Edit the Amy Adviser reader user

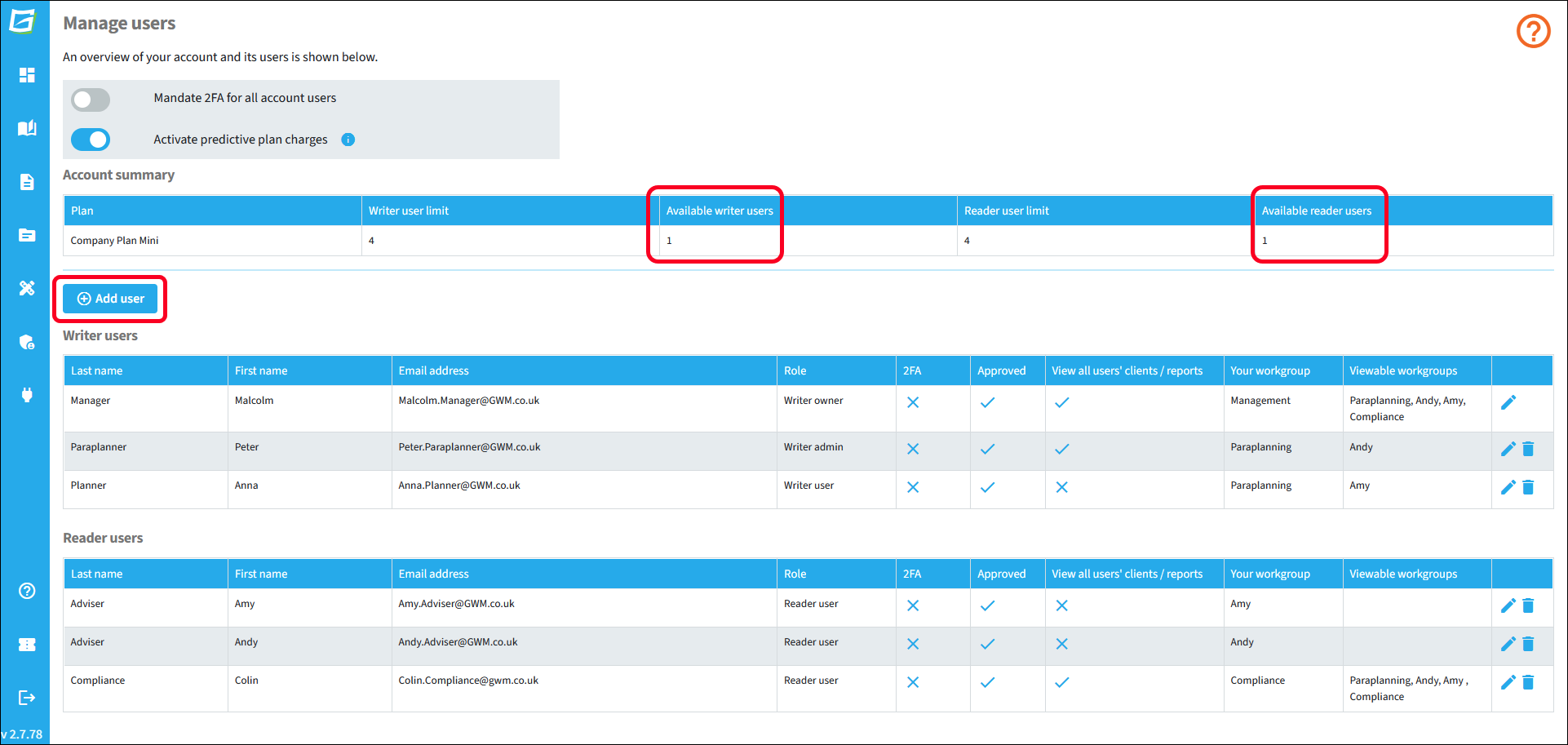click(1508, 605)
